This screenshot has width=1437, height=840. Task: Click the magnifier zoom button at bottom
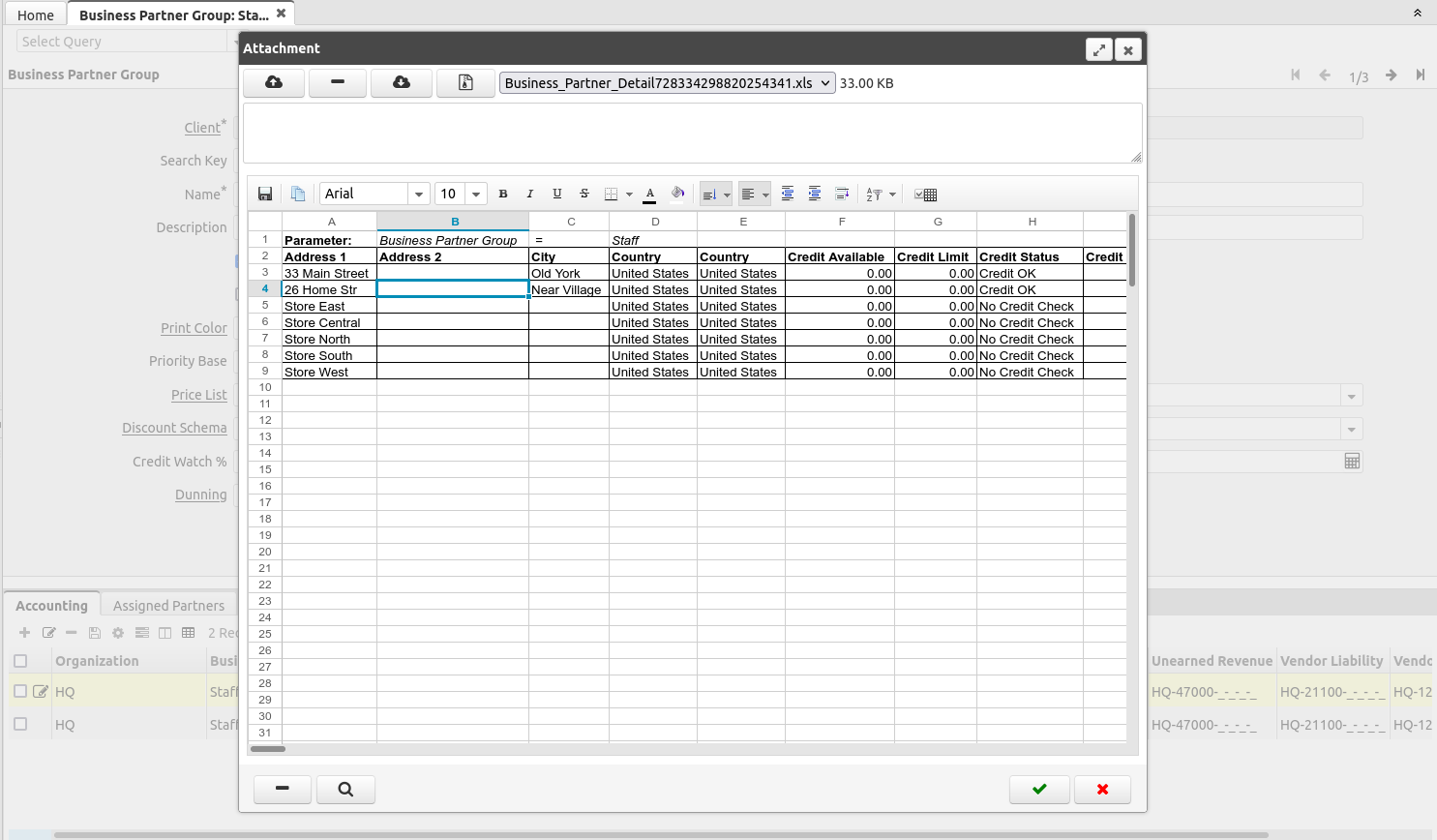click(345, 790)
